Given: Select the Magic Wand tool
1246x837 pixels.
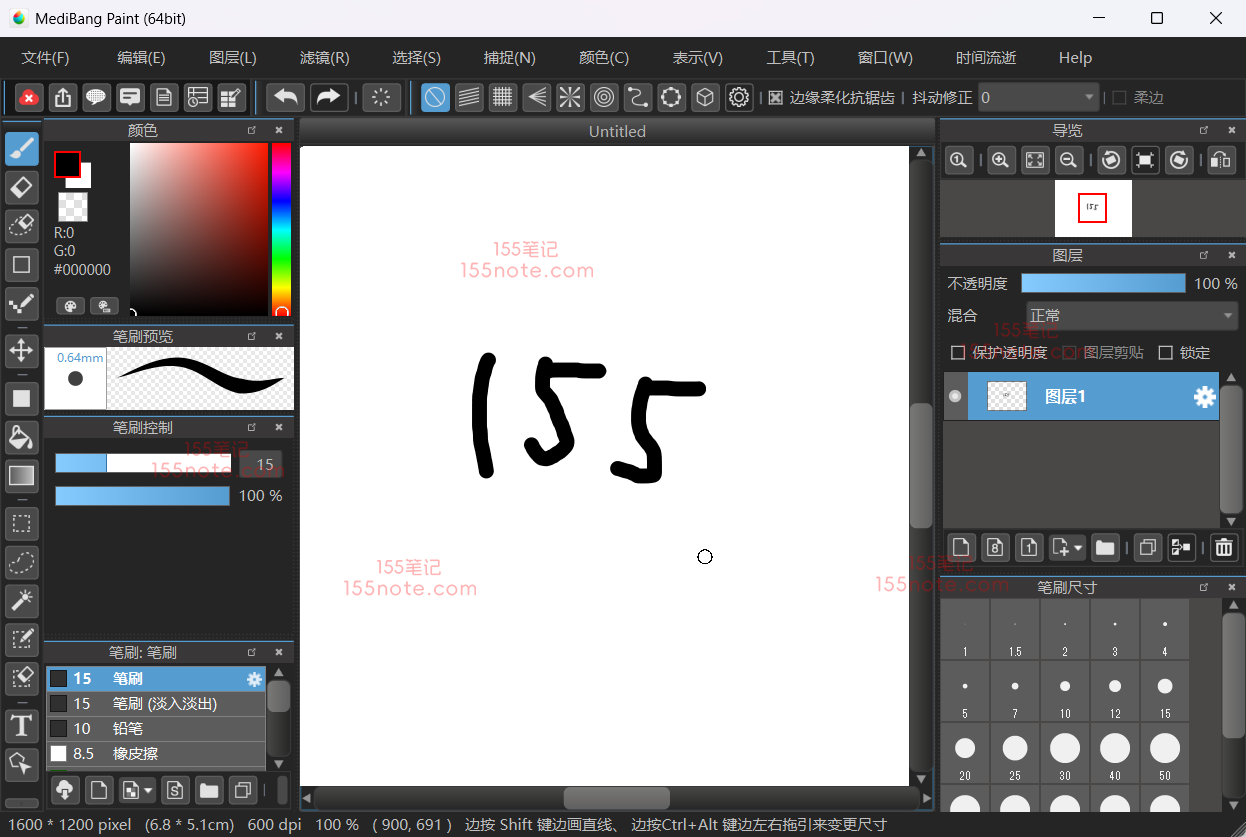Looking at the screenshot, I should click(22, 600).
